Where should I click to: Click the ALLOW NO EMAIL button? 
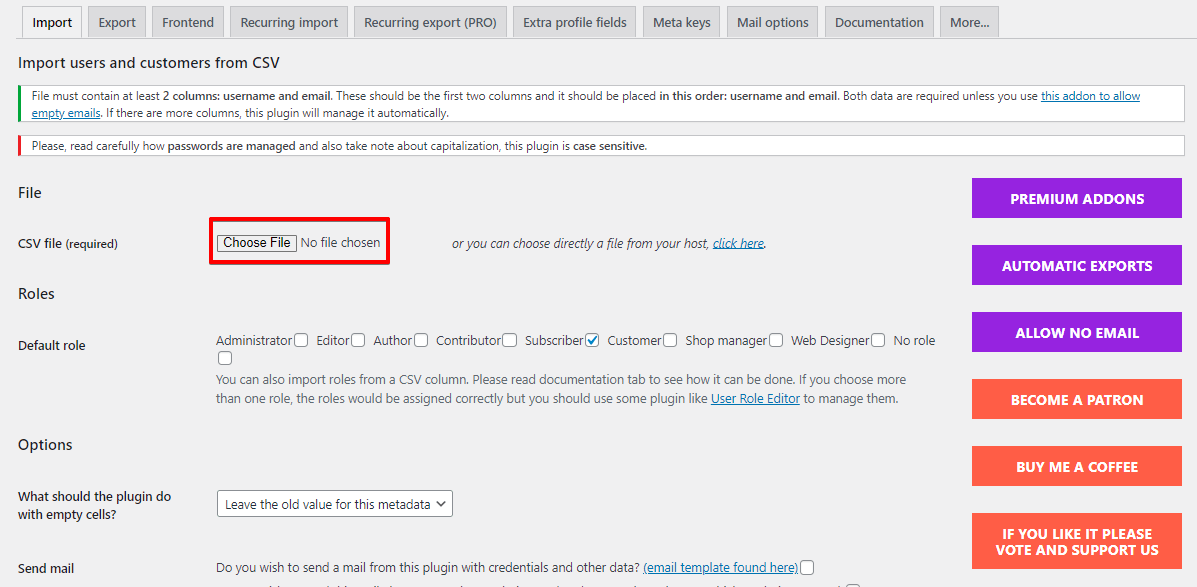(1076, 332)
